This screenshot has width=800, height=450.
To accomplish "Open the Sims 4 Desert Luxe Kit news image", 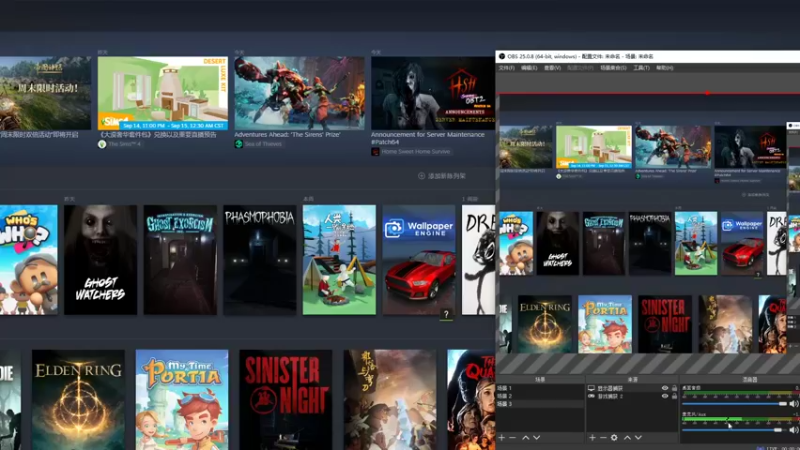I will point(163,93).
